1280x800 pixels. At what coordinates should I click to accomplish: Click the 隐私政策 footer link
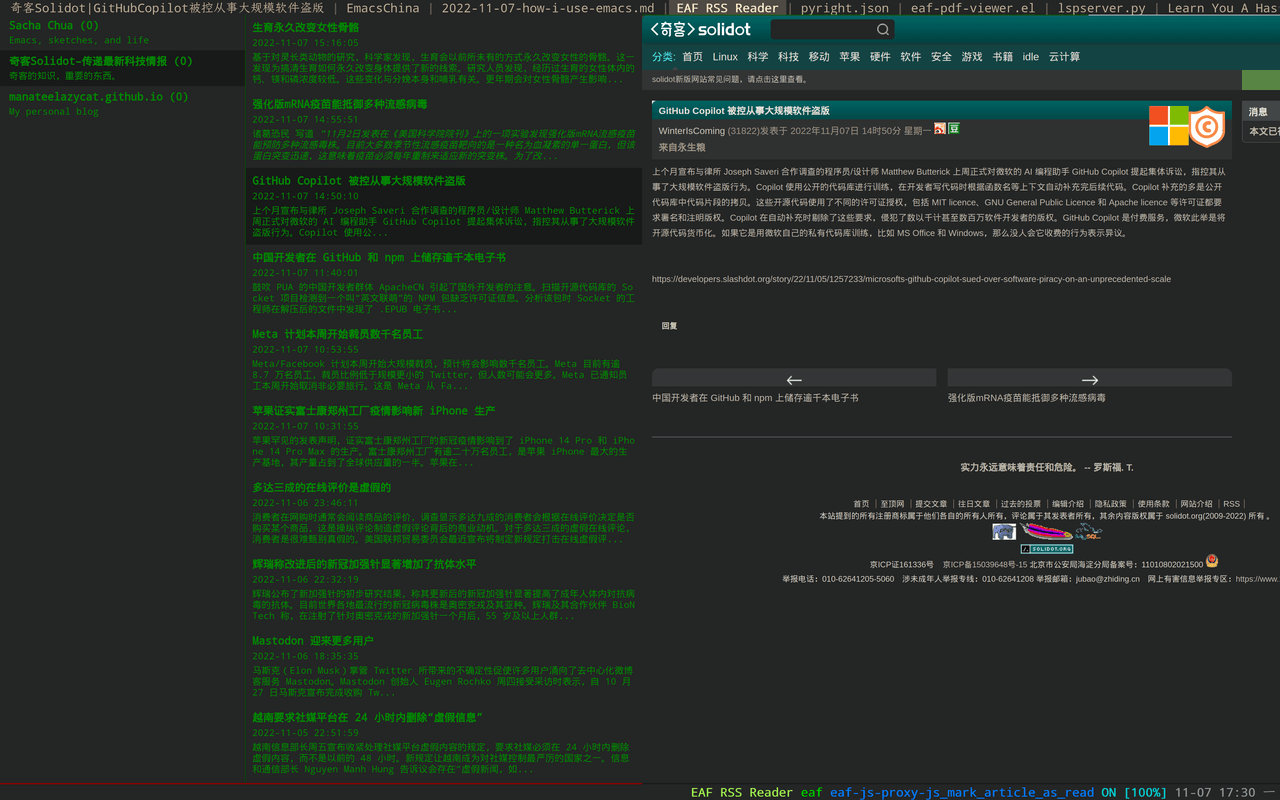(1110, 504)
